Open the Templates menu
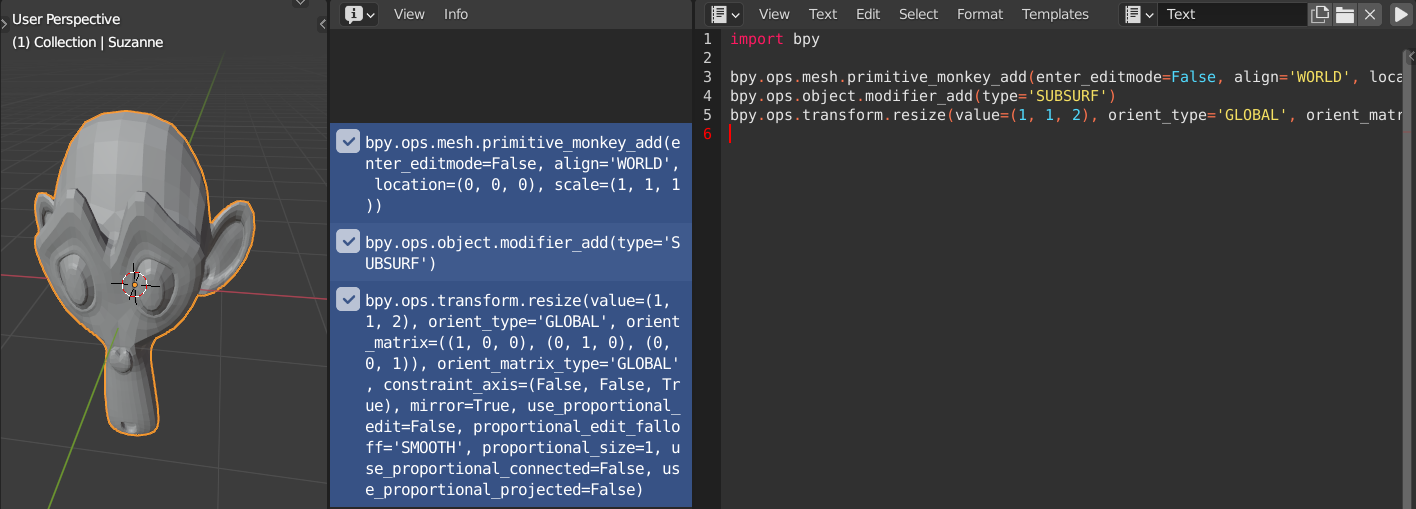The height and width of the screenshot is (509, 1416). (1055, 14)
